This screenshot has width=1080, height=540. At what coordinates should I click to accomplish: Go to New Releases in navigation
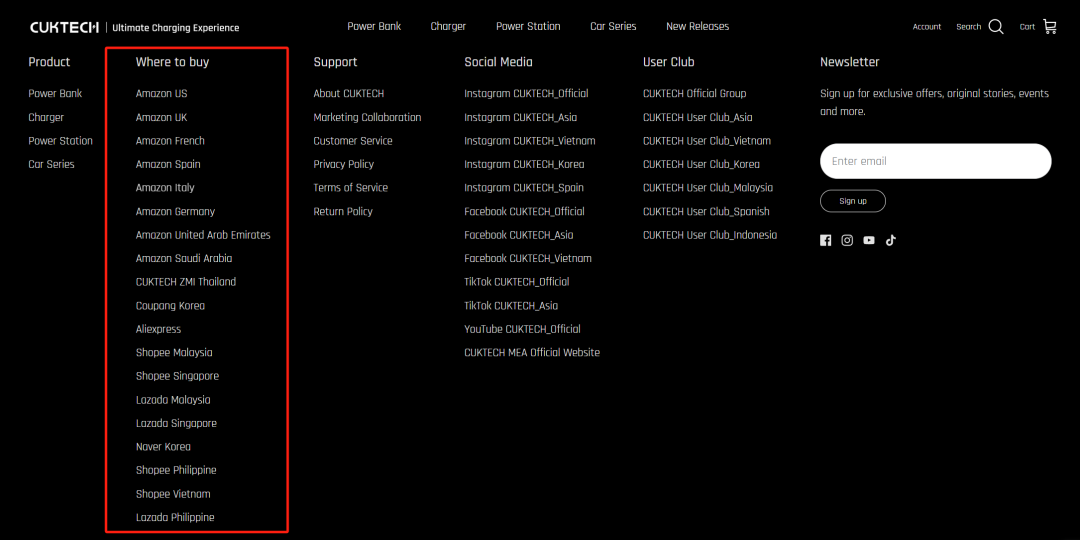(x=697, y=26)
